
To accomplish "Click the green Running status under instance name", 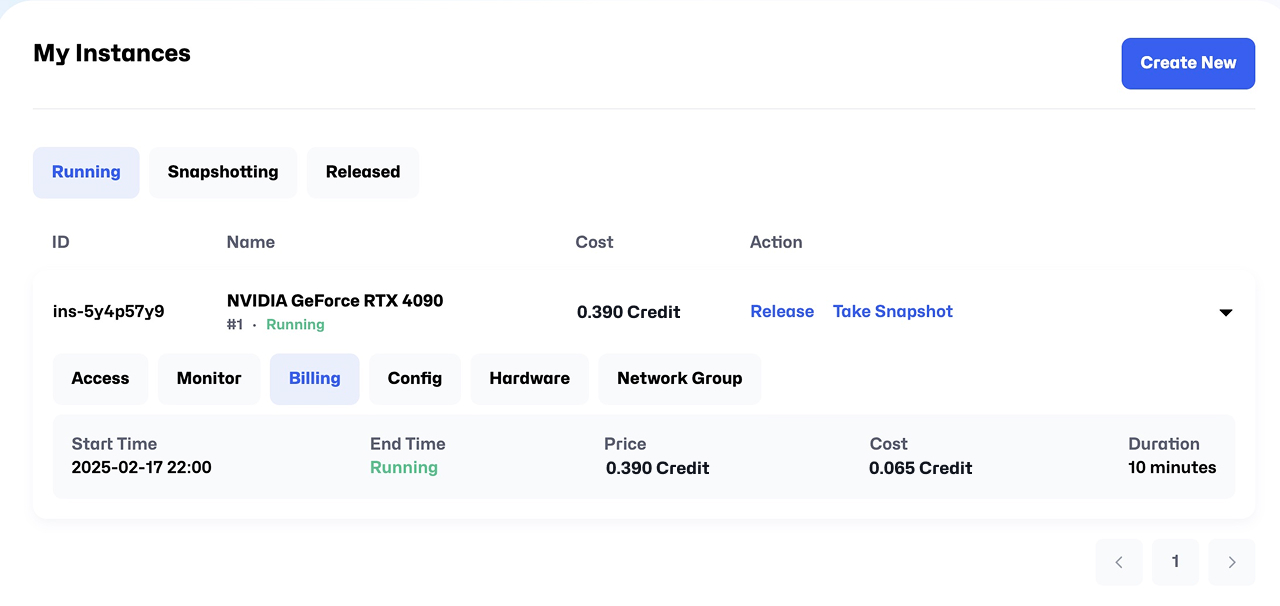I will (295, 324).
